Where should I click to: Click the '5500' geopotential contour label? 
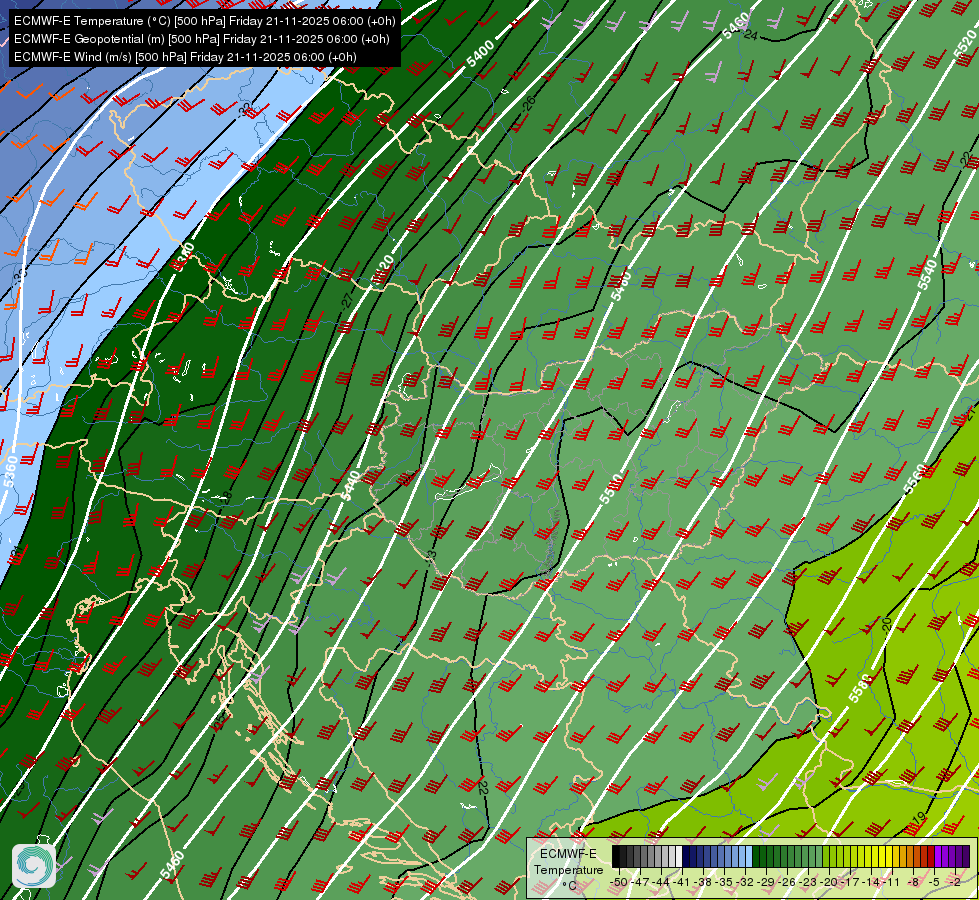[611, 489]
